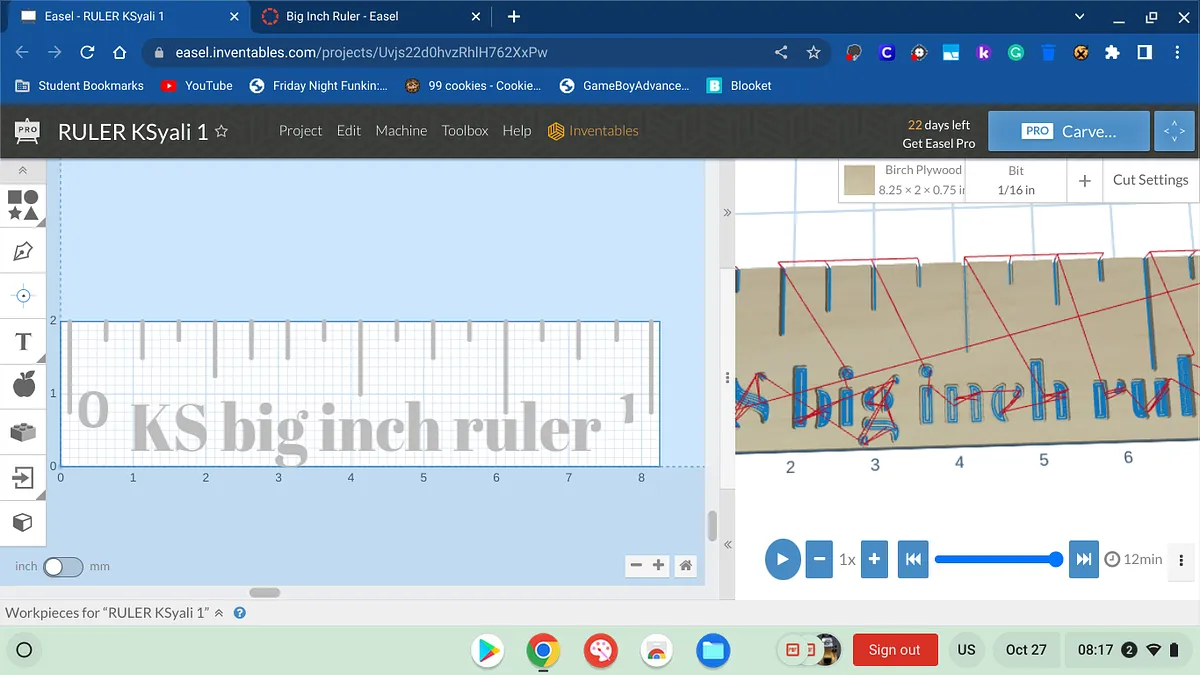Viewport: 1200px width, 675px height.
Task: Open the Cut Settings panel
Action: click(x=1150, y=180)
